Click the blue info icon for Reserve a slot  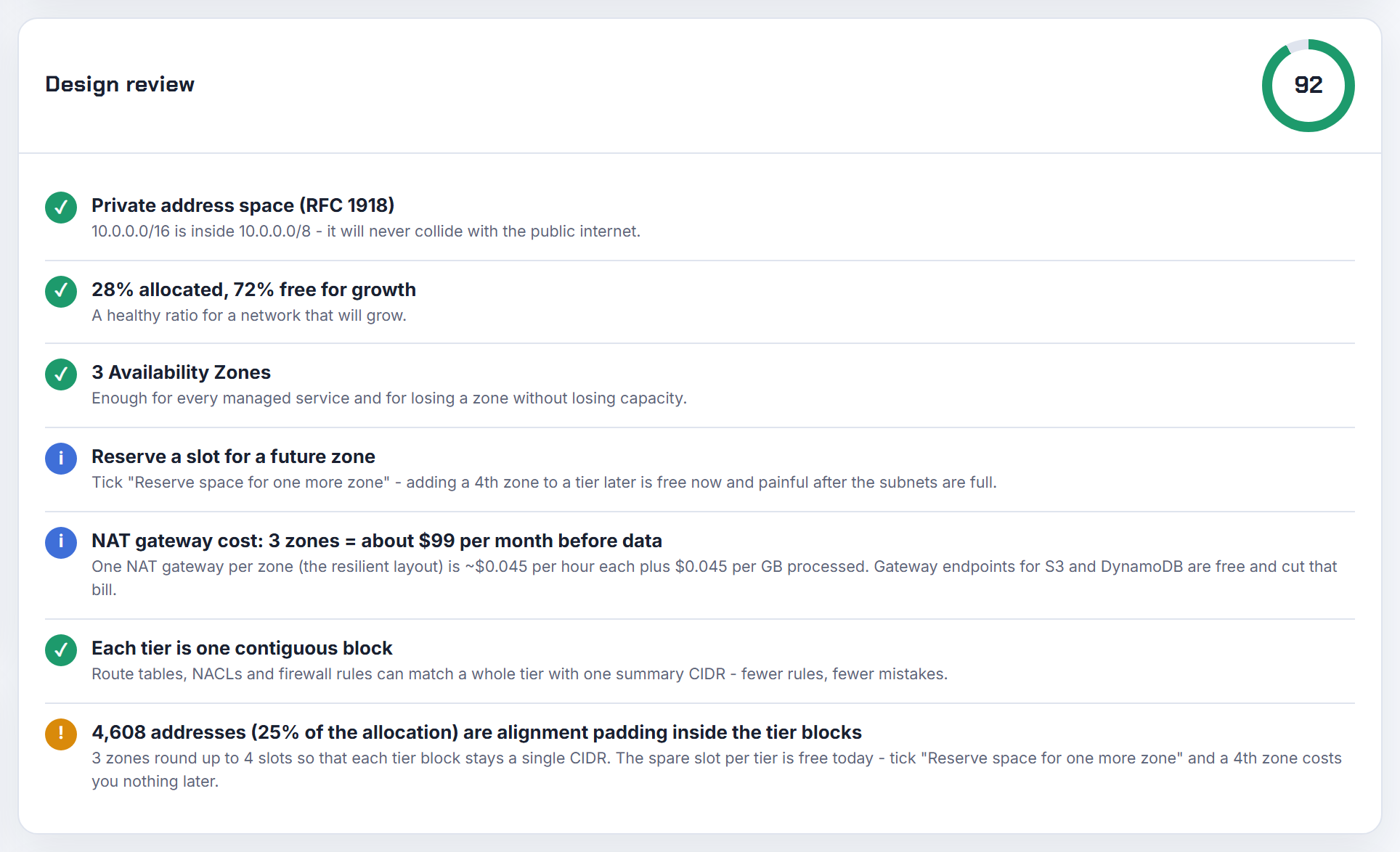tap(61, 459)
